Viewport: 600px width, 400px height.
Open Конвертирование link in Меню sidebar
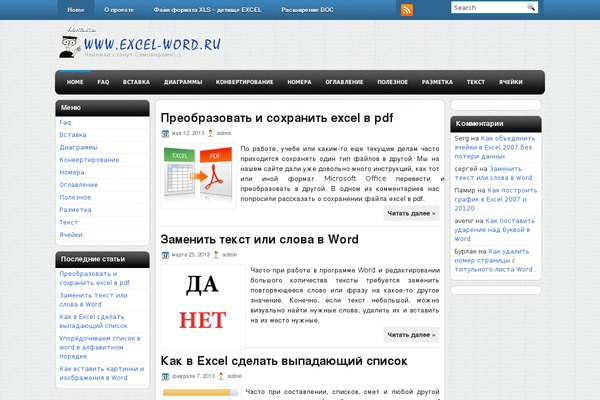pyautogui.click(x=89, y=160)
